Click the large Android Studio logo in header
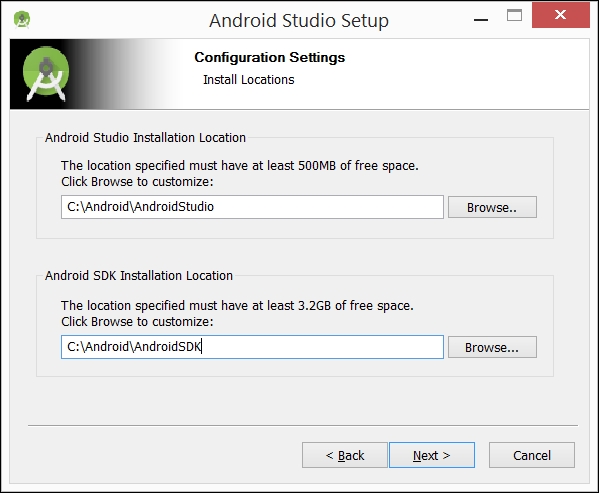The image size is (599, 493). tap(46, 74)
